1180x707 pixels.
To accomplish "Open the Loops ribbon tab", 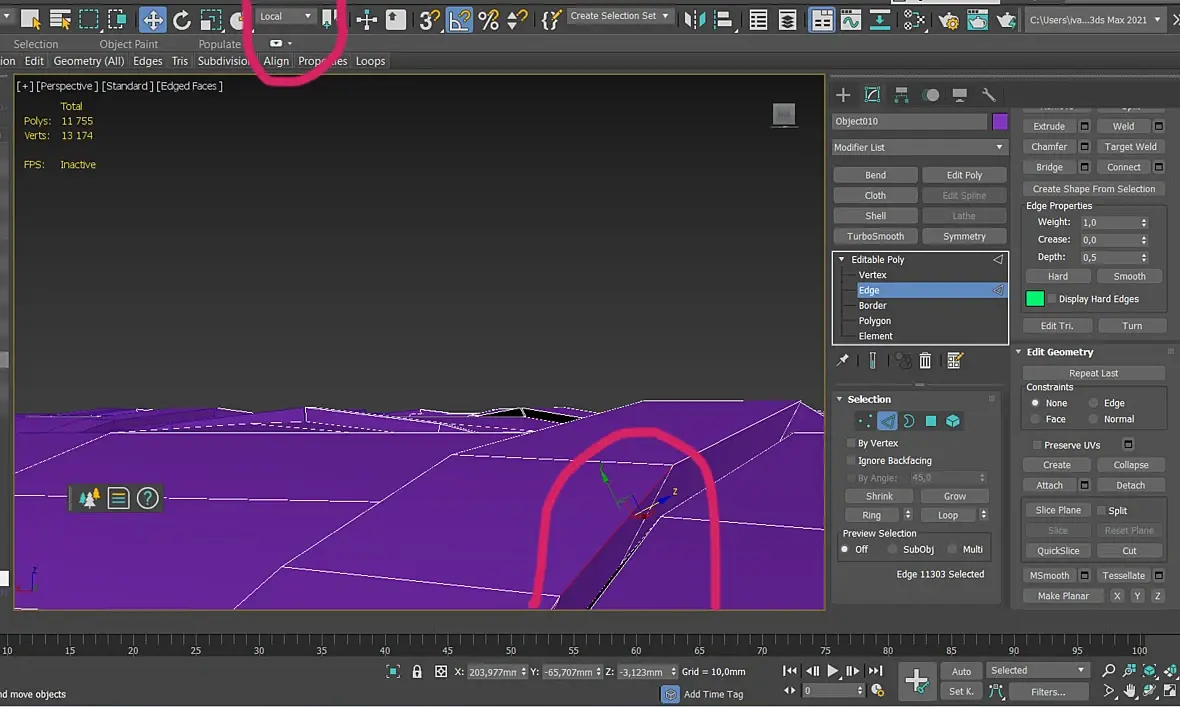I will point(370,61).
